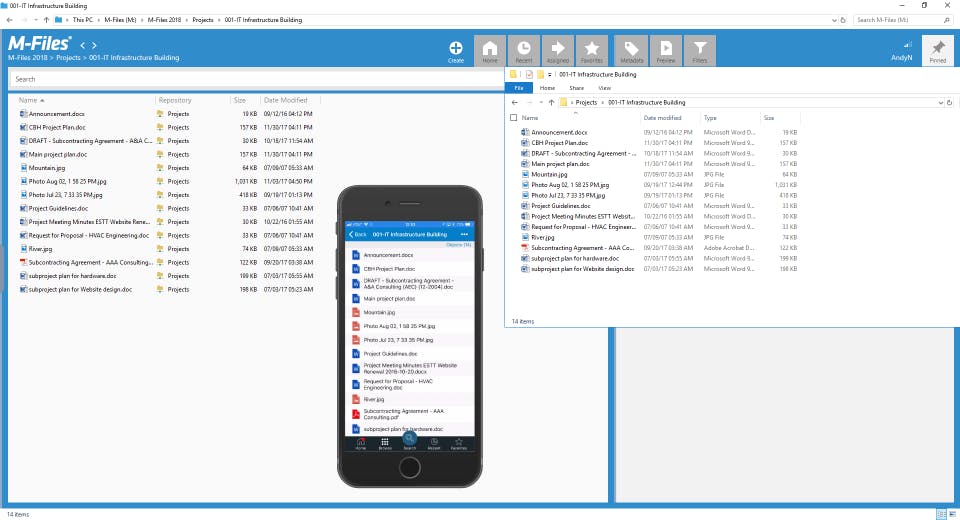960x520 pixels.
Task: Open the Filters funnel icon
Action: pyautogui.click(x=700, y=50)
